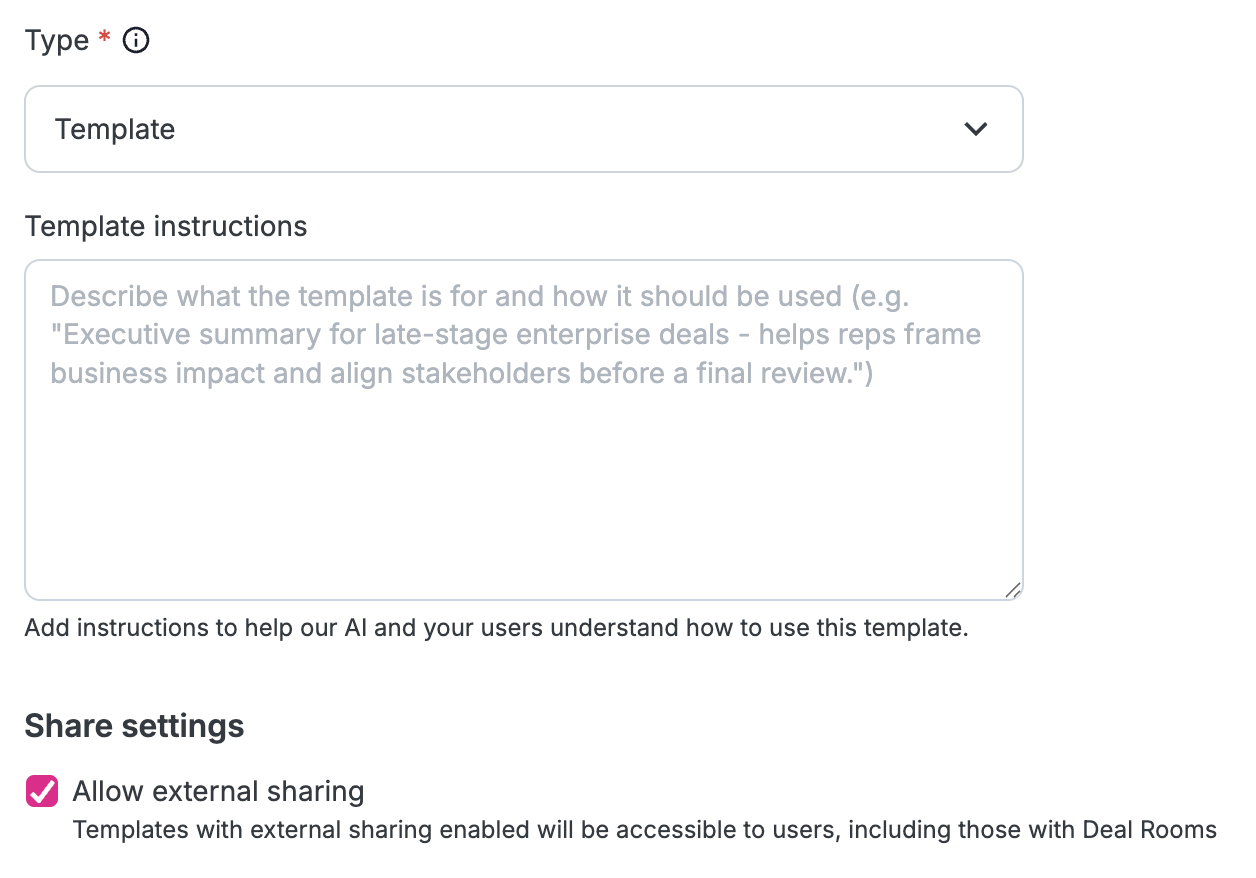Click the Type field label
This screenshot has width=1256, height=878.
tap(57, 41)
